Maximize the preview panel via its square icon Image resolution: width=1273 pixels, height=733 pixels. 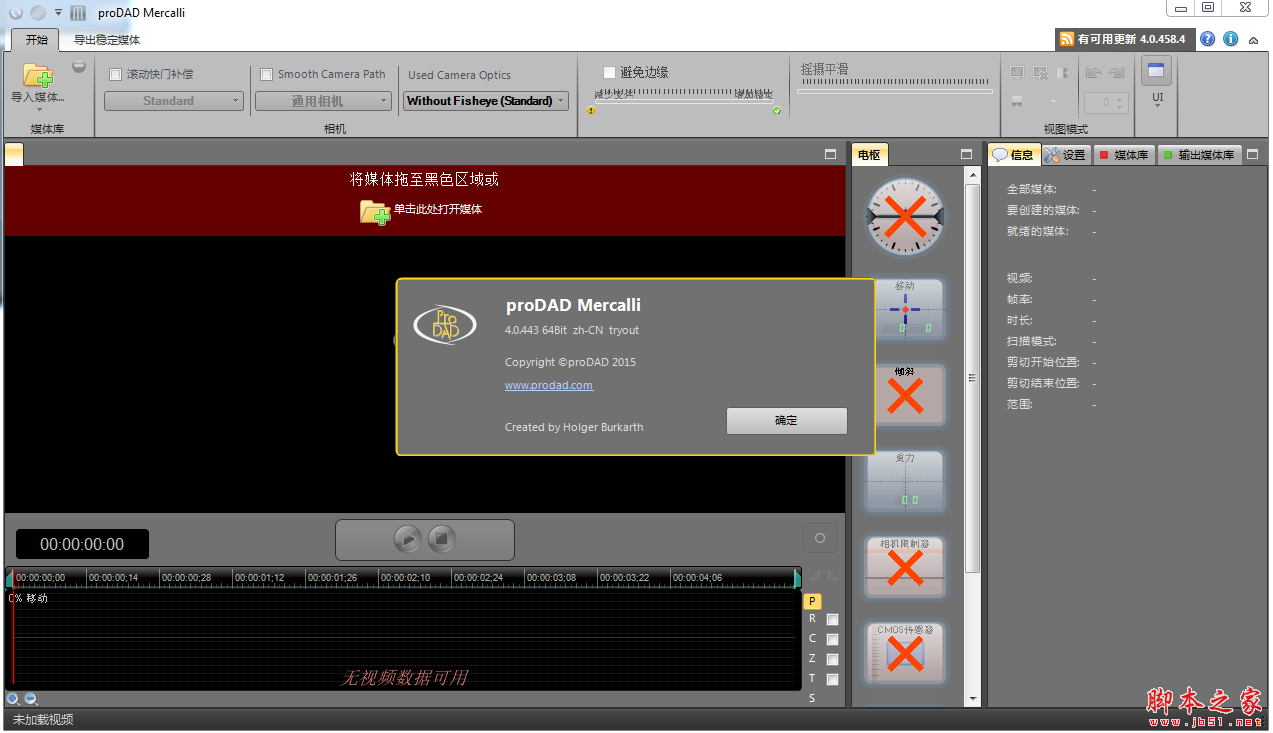[x=830, y=154]
